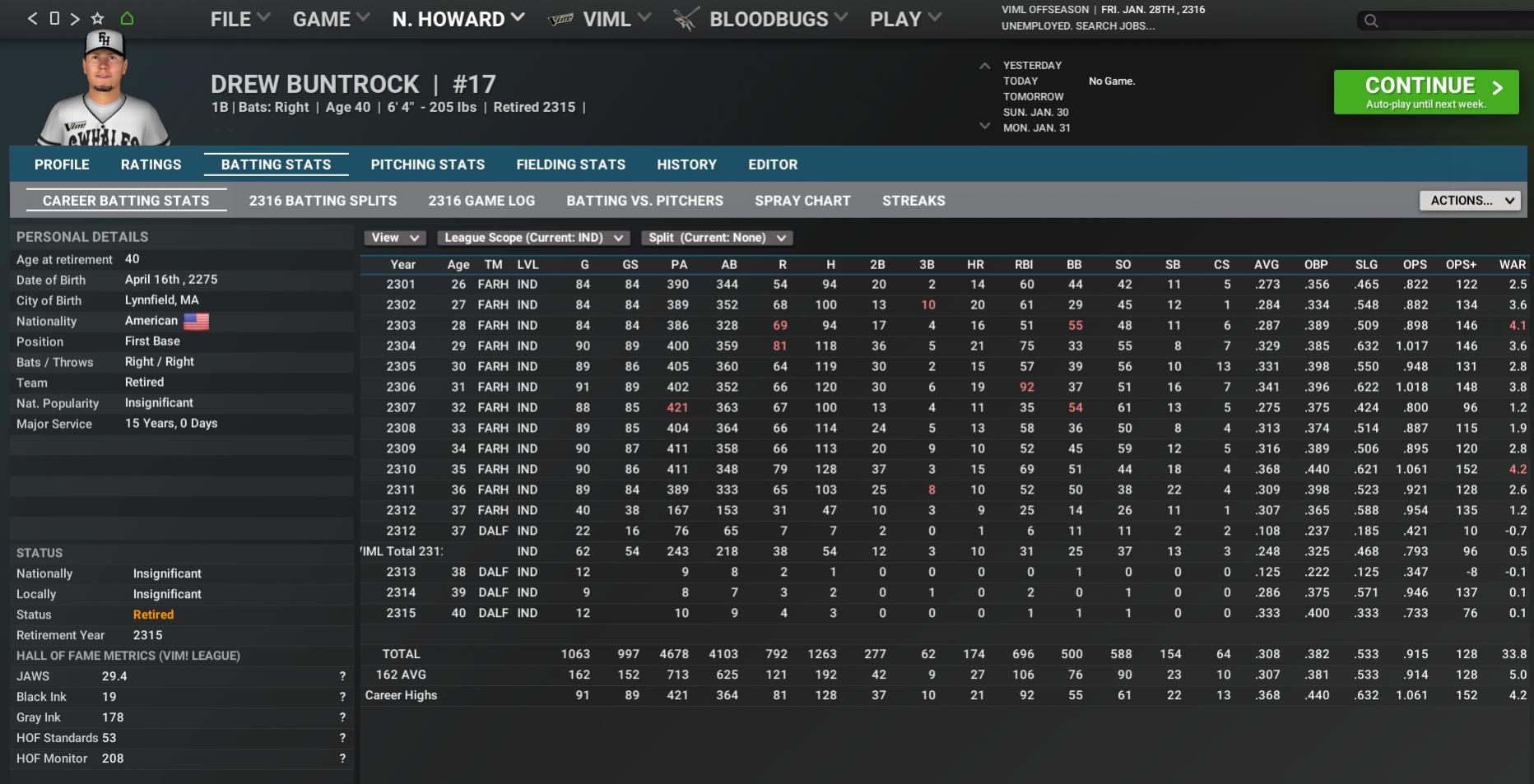
Task: Click the green CONTINUE button
Action: click(1426, 92)
